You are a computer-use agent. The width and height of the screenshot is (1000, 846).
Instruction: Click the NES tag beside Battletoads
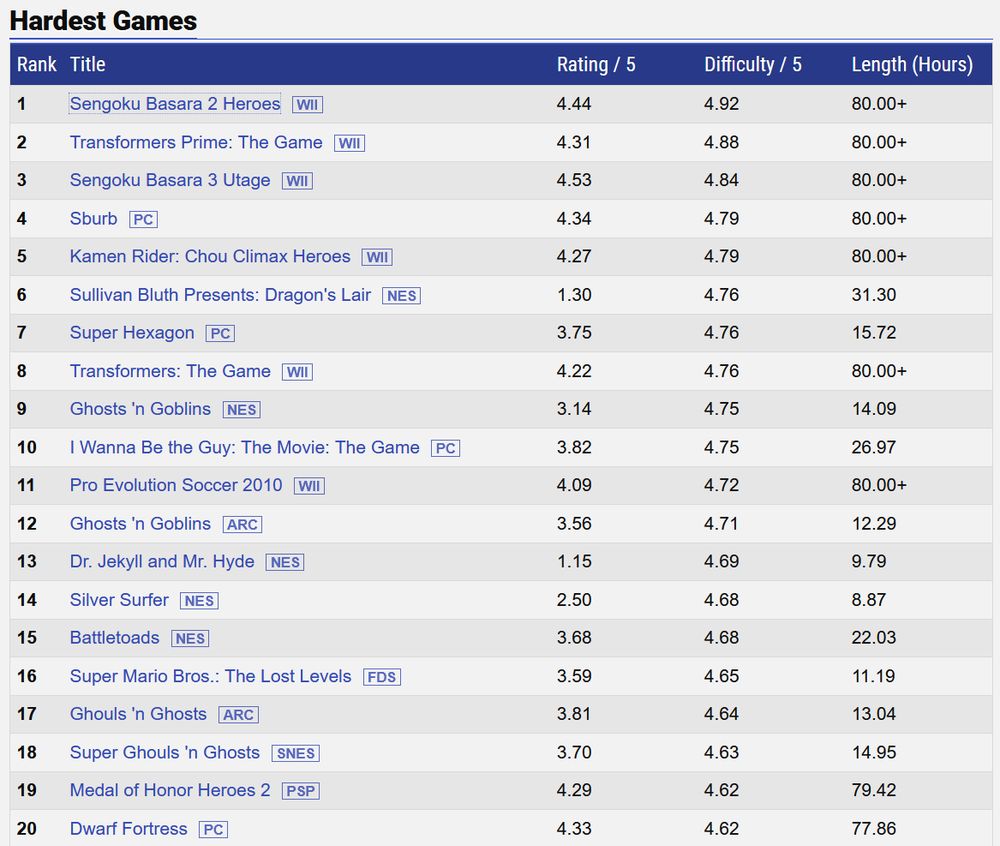(190, 639)
